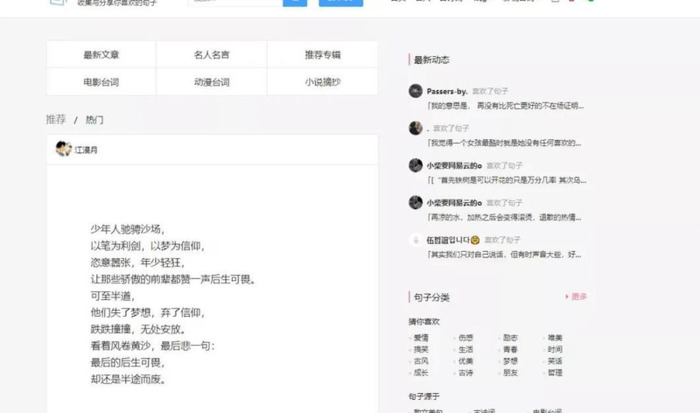The image size is (700, 413).
Task: Click the 句子分类 section heading
Action: point(431,297)
